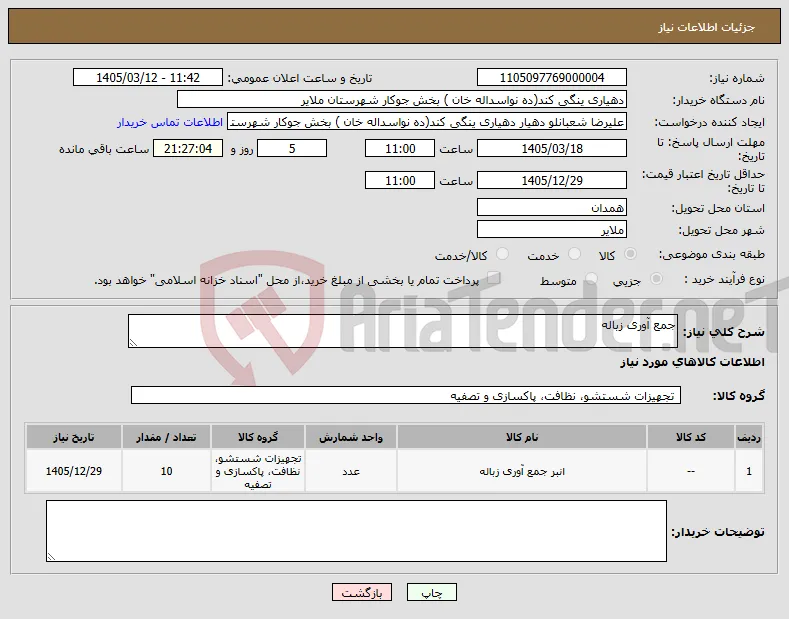
Task: Click the چاپ (print) button
Action: 431,592
